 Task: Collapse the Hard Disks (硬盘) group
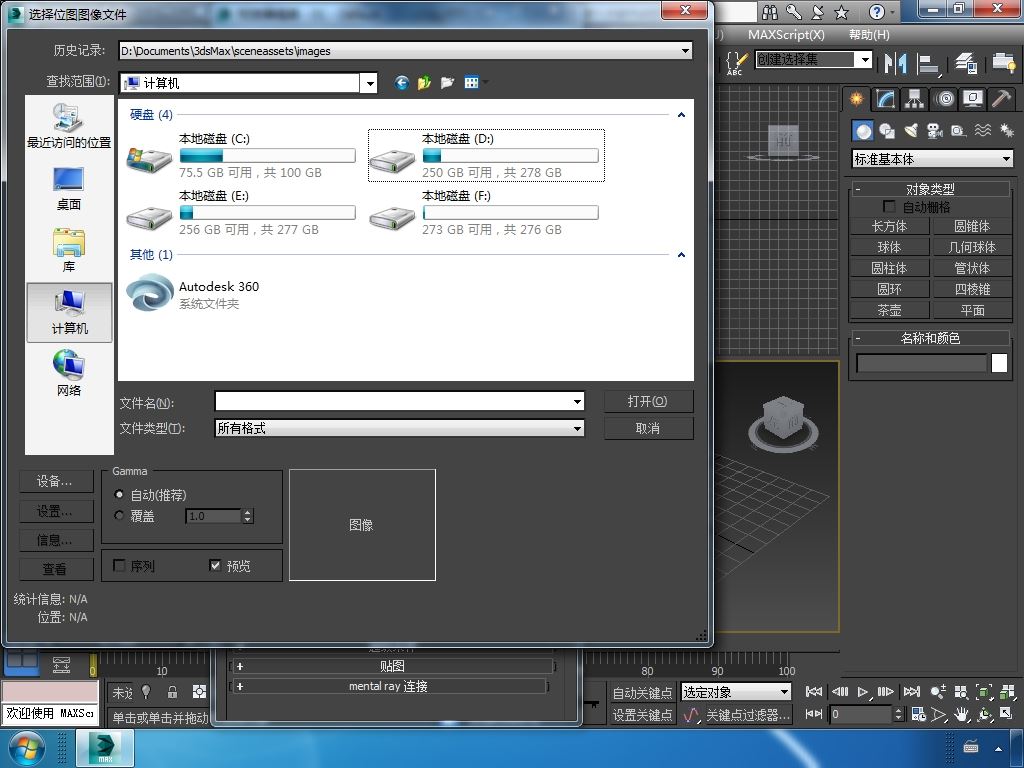[x=681, y=115]
